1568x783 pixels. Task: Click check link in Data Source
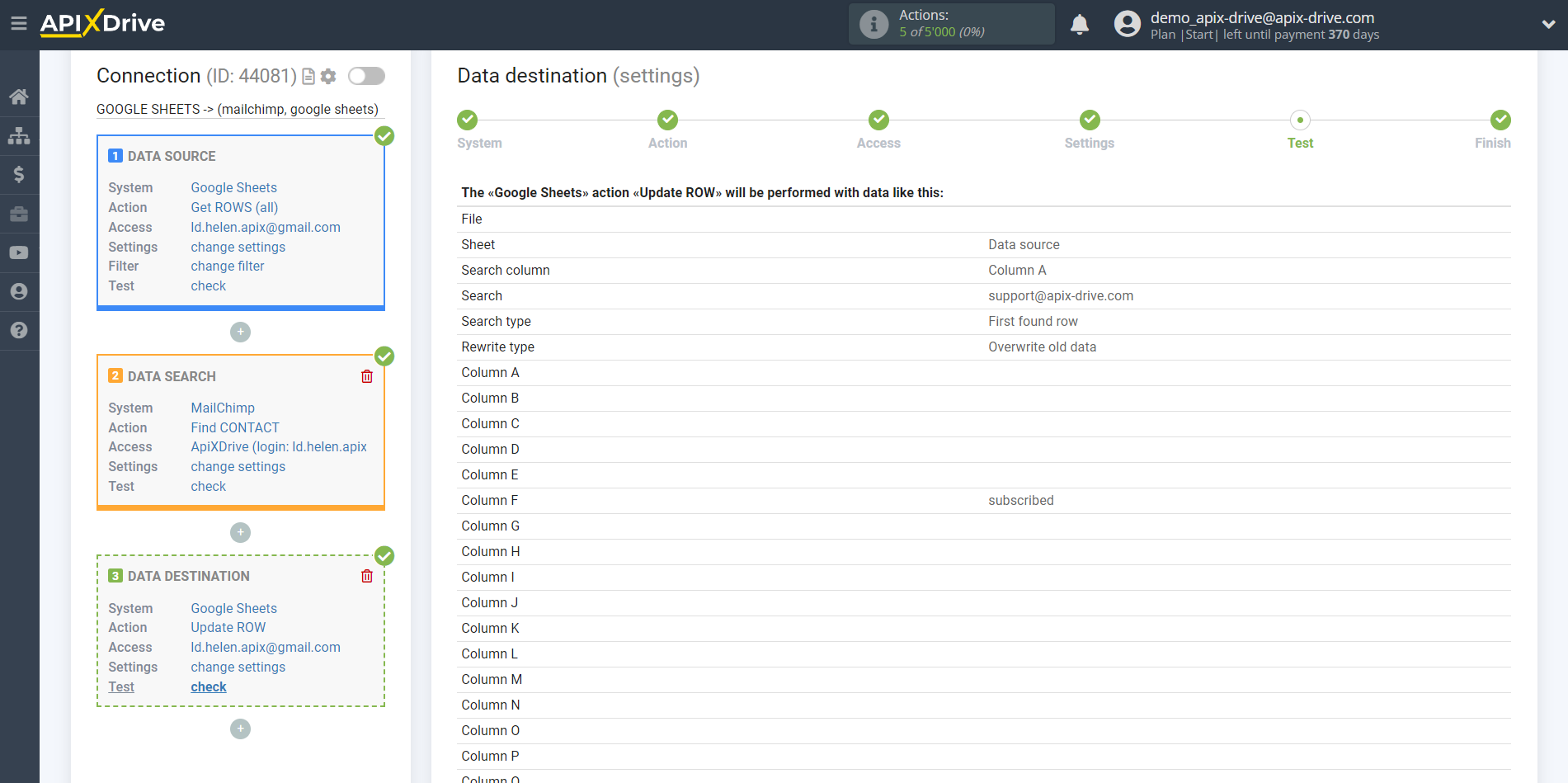point(208,285)
